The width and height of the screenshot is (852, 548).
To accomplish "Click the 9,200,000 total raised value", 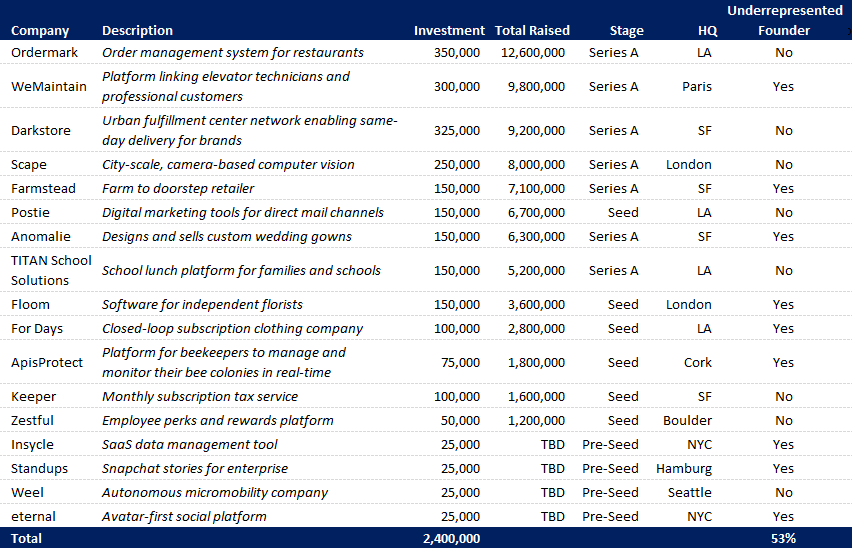I will [x=536, y=130].
